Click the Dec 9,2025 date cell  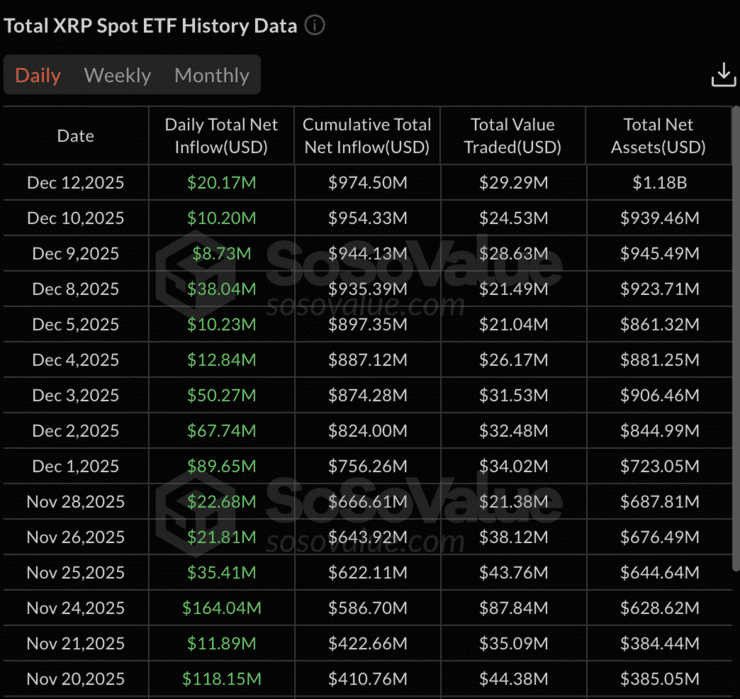pos(76,253)
